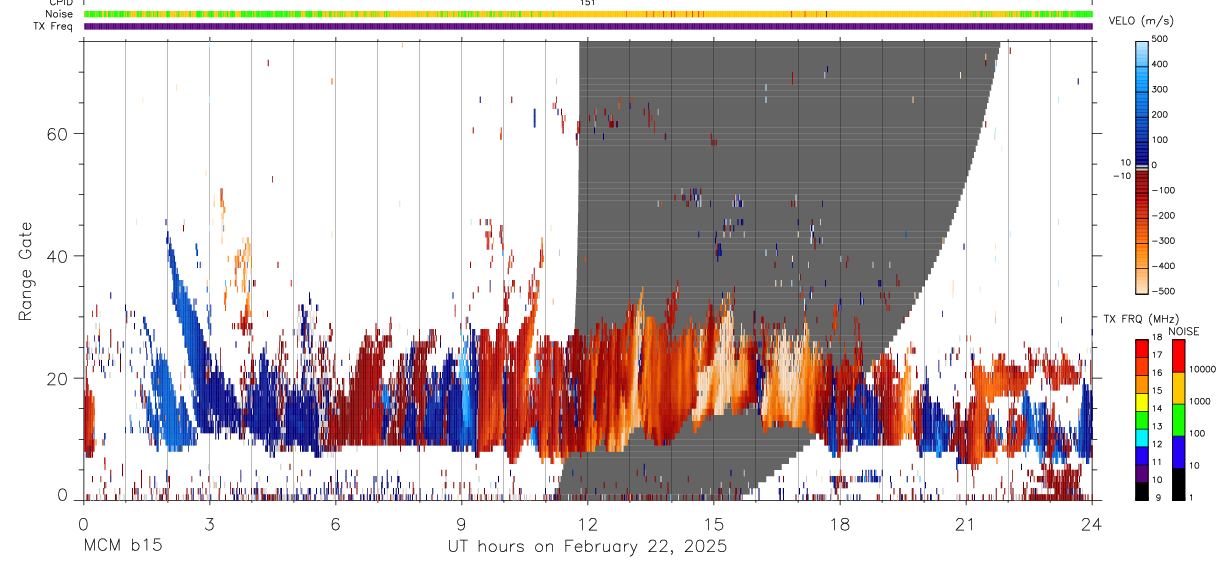
Task: Click the '300' positive velocity scale label
Action: click(x=1161, y=89)
